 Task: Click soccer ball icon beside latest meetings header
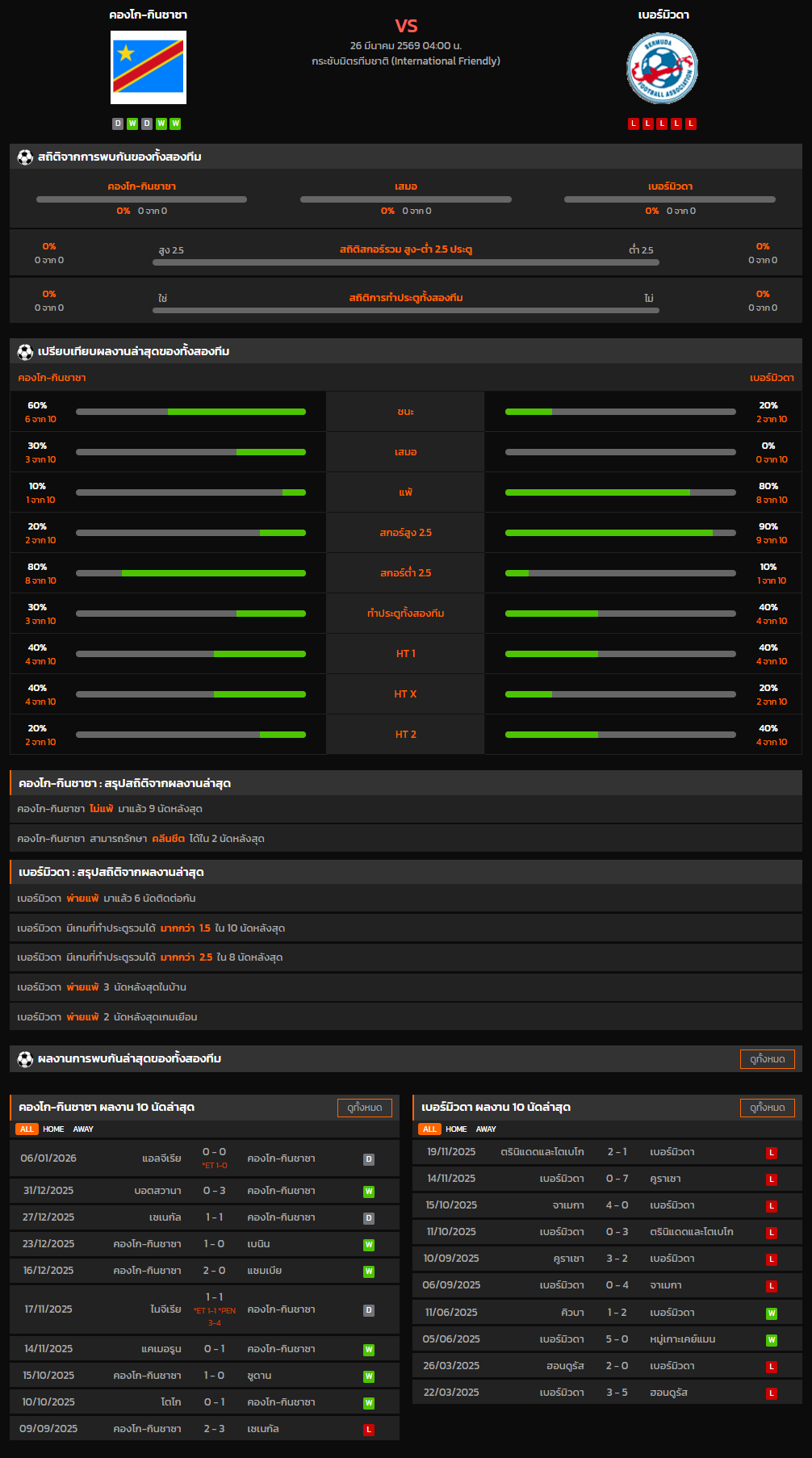point(25,1059)
